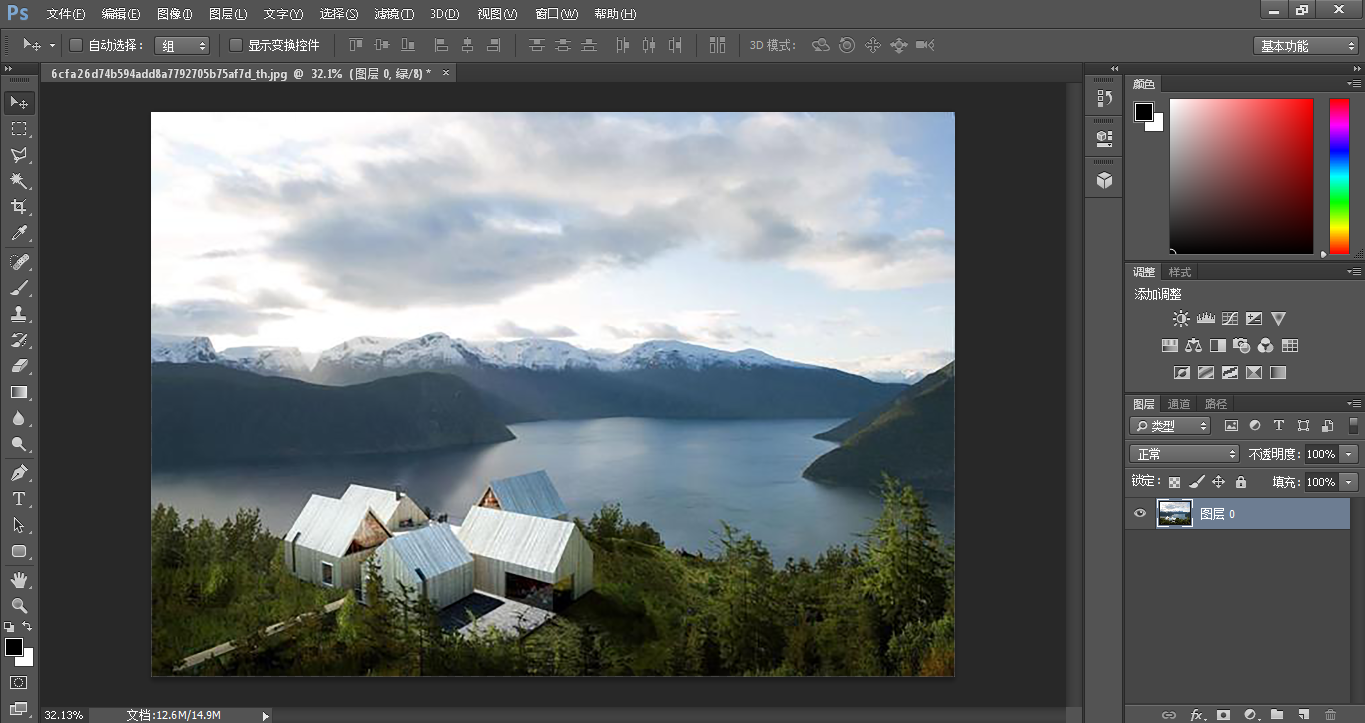
Task: Open the 填充 slider arrow
Action: [x=1350, y=482]
